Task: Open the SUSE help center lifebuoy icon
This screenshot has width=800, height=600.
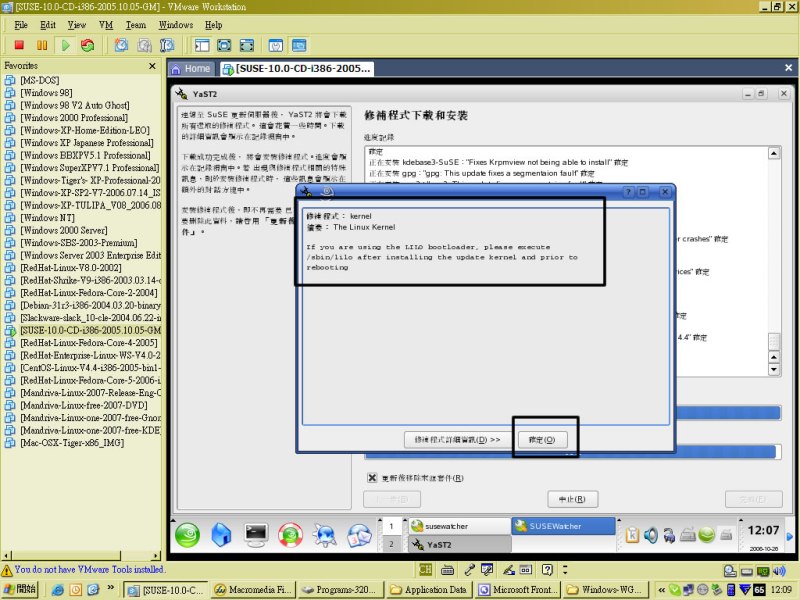Action: click(290, 535)
